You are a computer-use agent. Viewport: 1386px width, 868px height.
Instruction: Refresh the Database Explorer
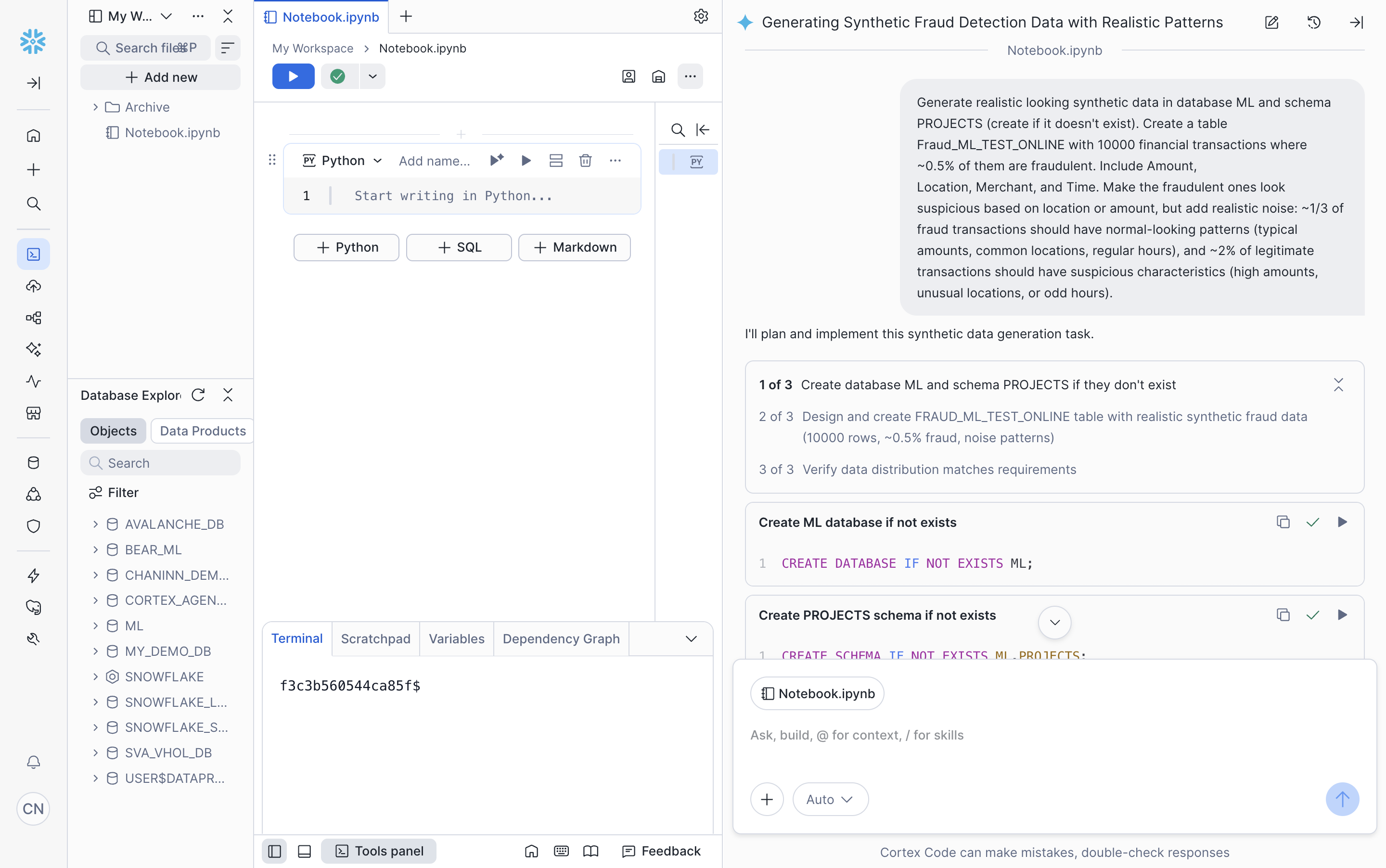click(x=198, y=395)
